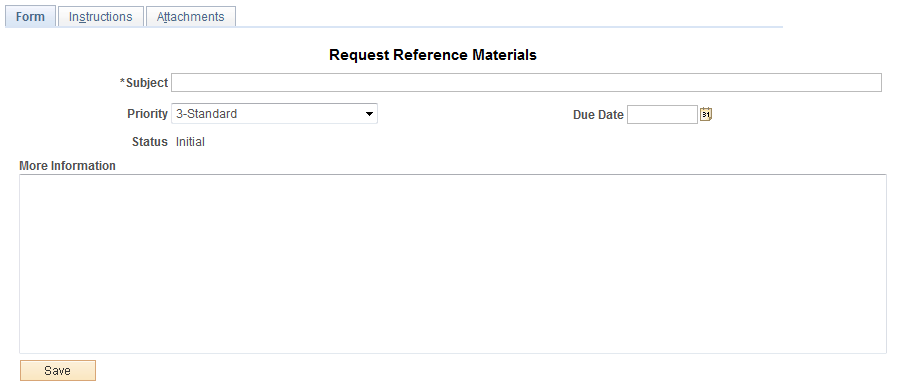Focus the Due Date text field
The height and width of the screenshot is (387, 905).
663,114
